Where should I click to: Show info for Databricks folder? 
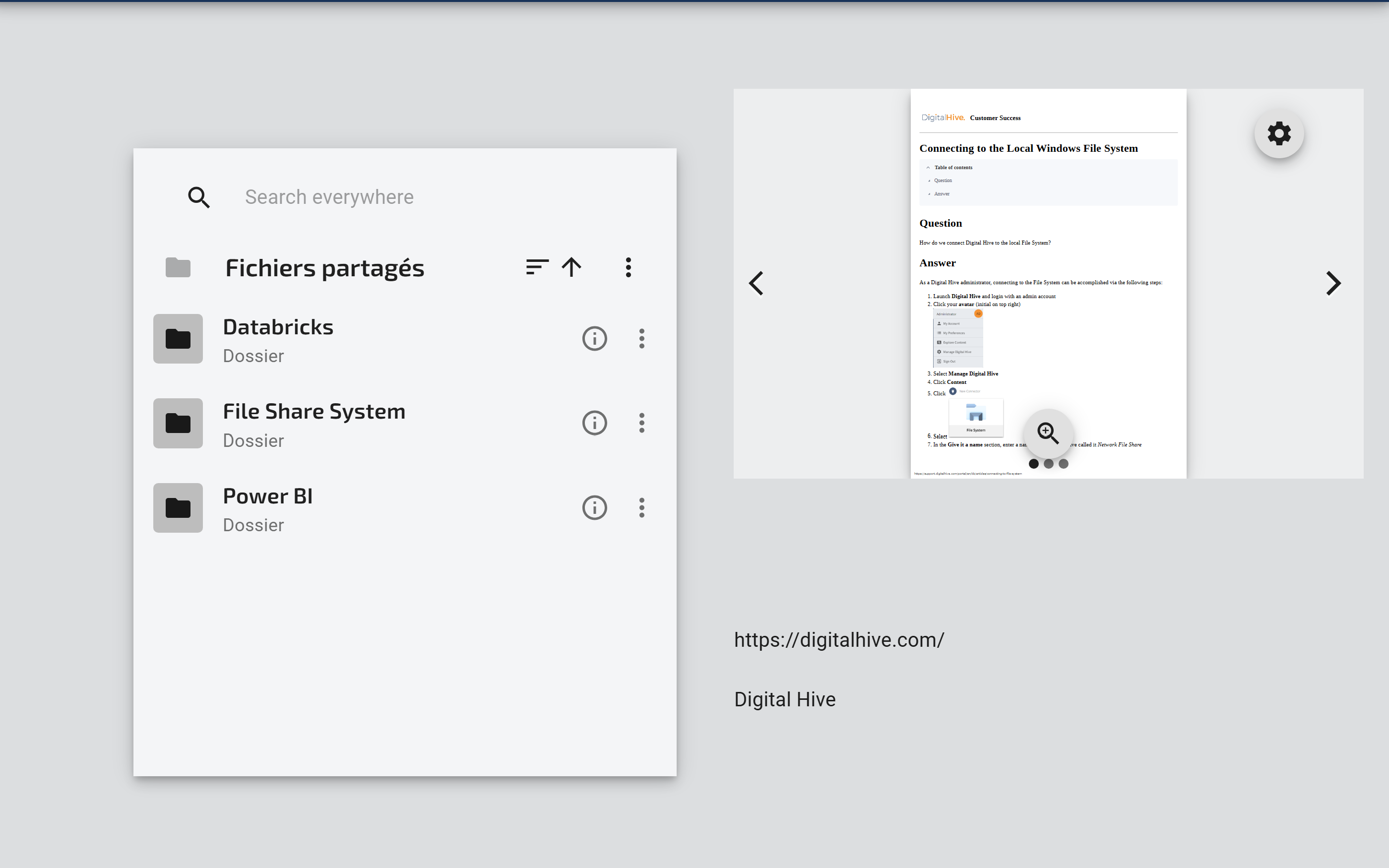coord(594,339)
